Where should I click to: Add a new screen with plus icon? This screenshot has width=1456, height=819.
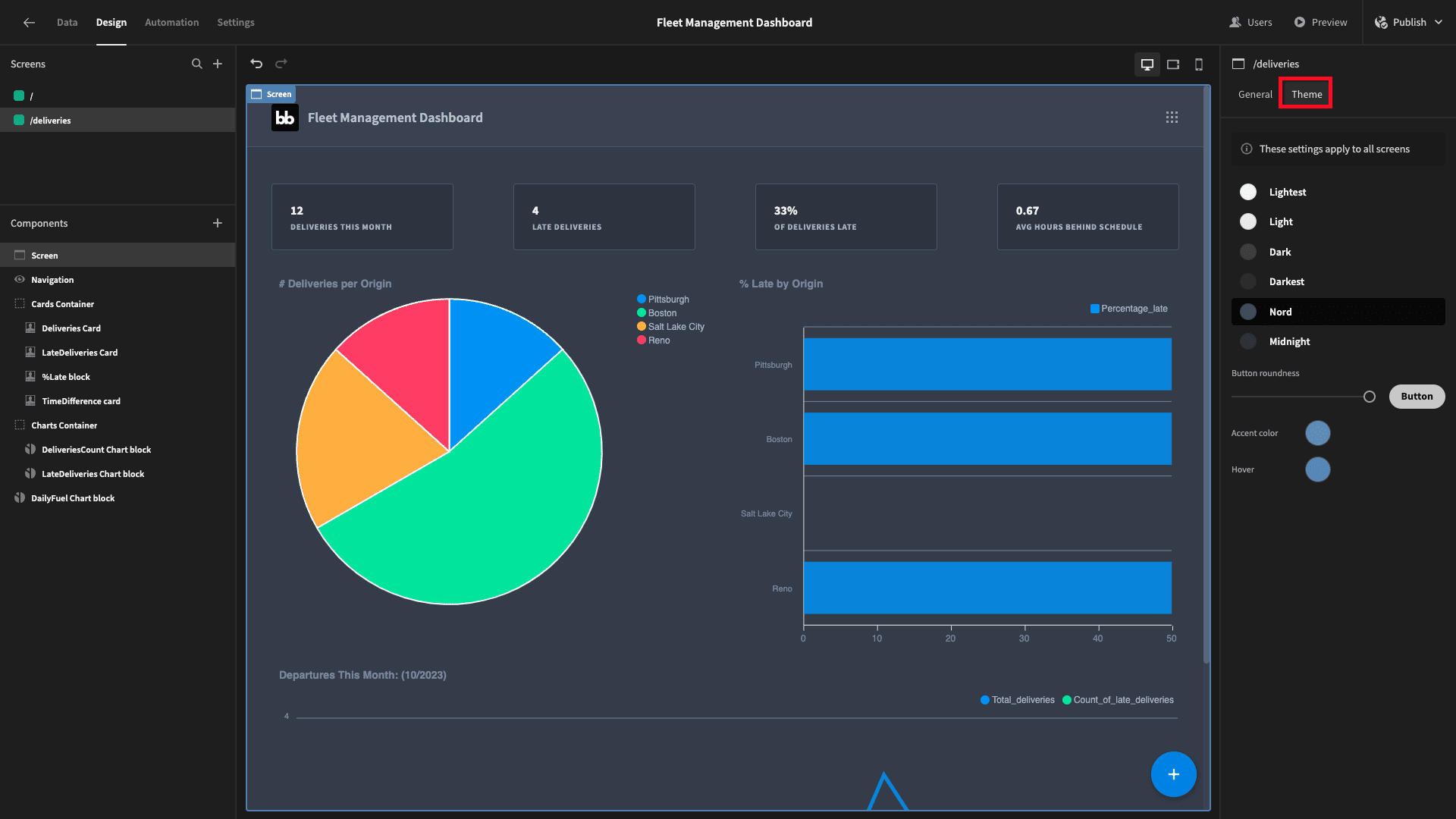(218, 64)
